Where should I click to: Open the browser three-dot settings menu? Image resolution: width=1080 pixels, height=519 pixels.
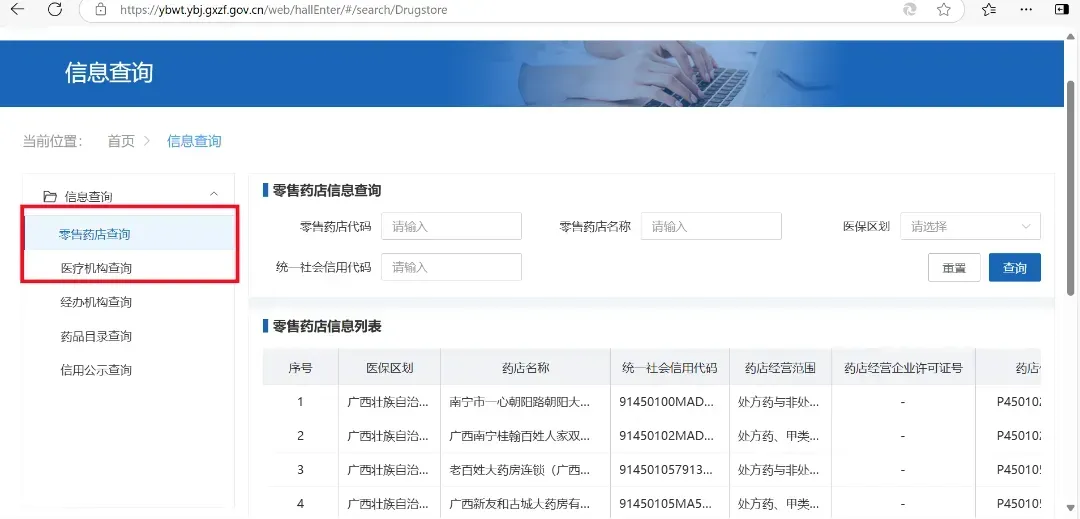[x=1026, y=9]
